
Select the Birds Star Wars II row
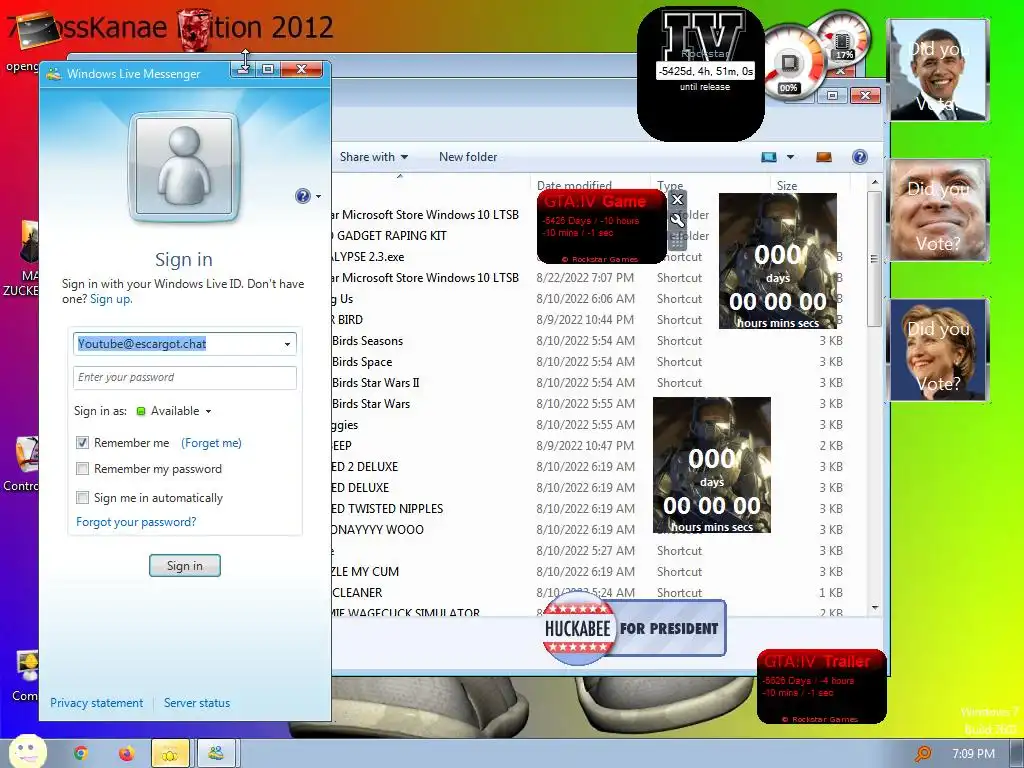(591, 383)
